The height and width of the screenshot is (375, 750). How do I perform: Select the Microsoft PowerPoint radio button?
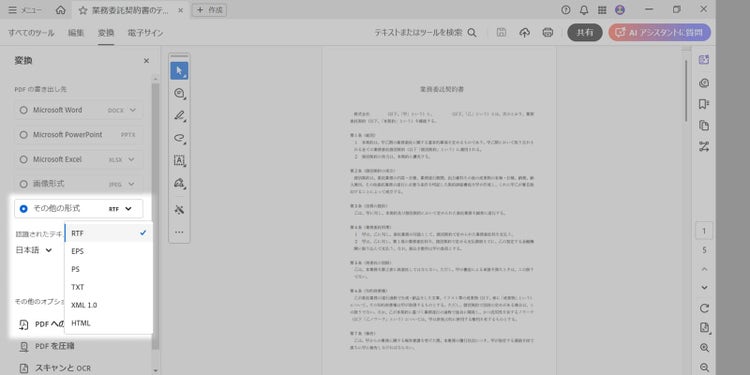click(x=23, y=135)
